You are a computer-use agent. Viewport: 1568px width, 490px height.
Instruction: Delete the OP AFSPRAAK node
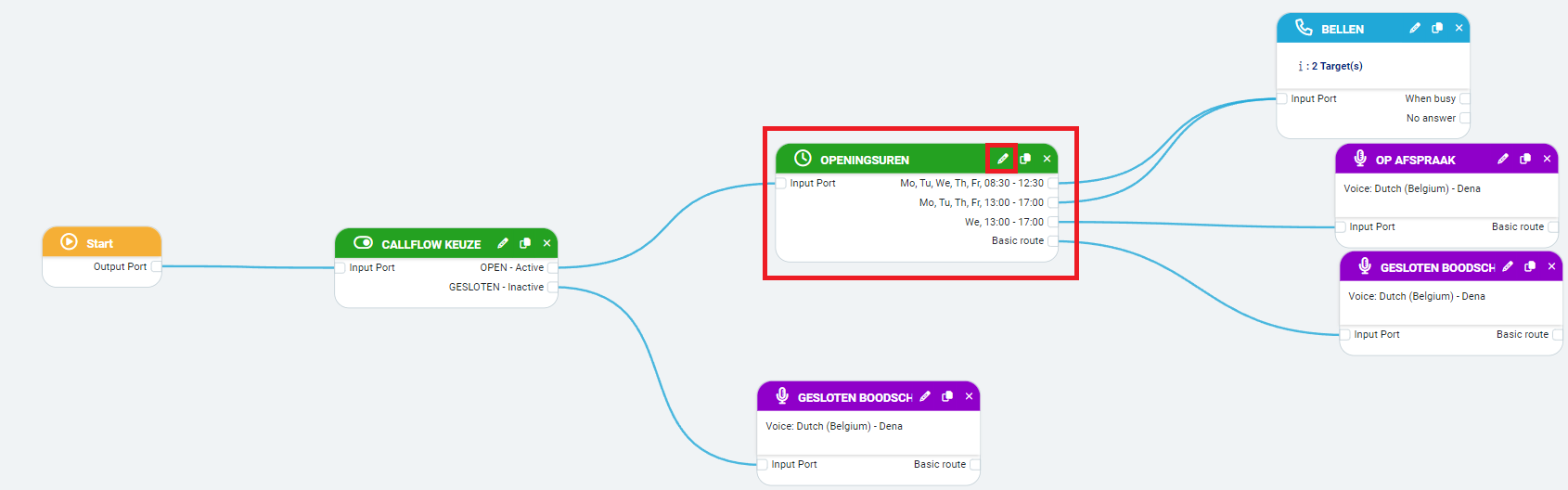tap(1547, 159)
